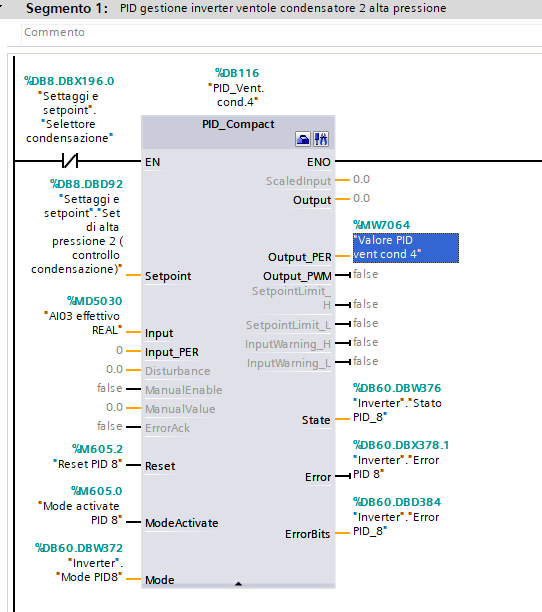Click the ENO output pin label
The height and width of the screenshot is (612, 542).
(x=318, y=162)
